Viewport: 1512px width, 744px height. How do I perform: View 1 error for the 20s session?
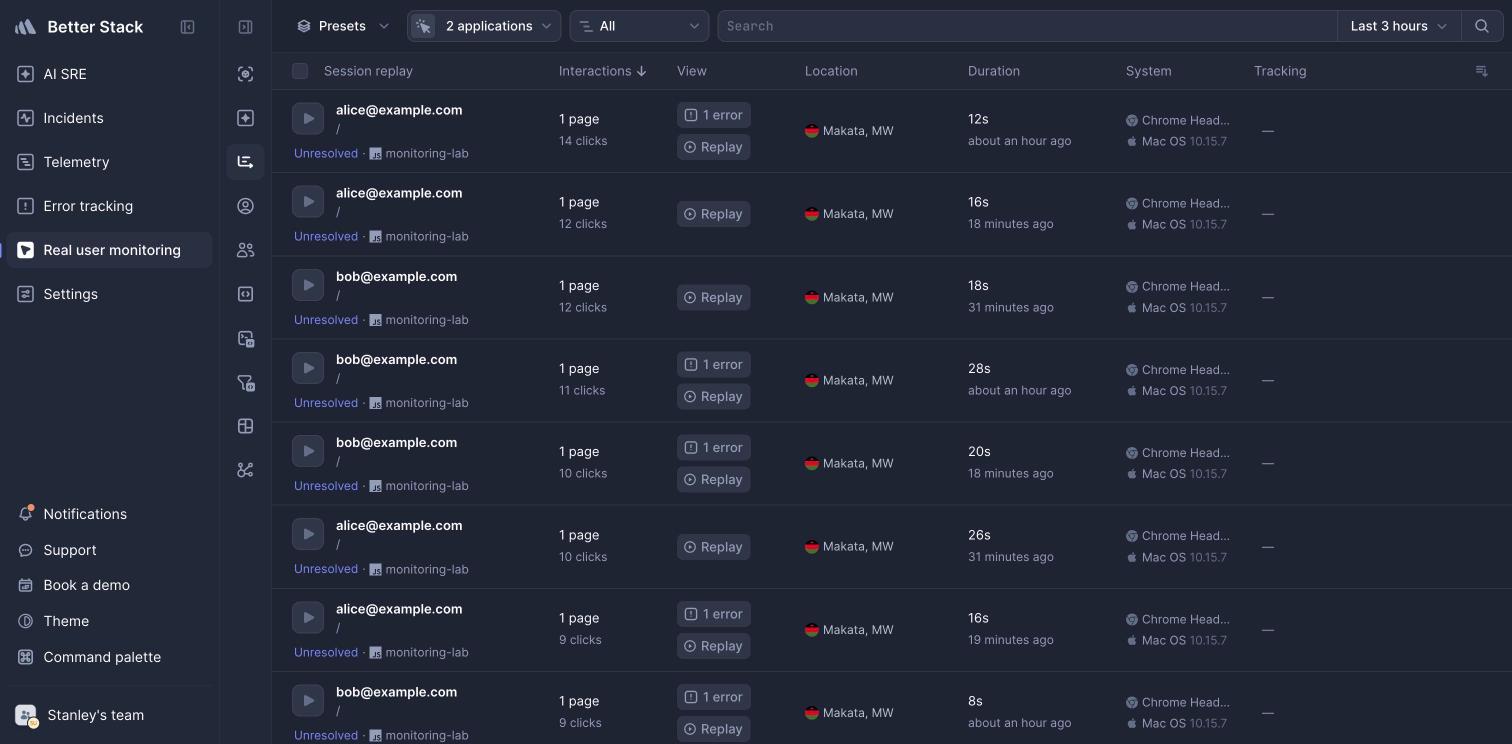714,448
